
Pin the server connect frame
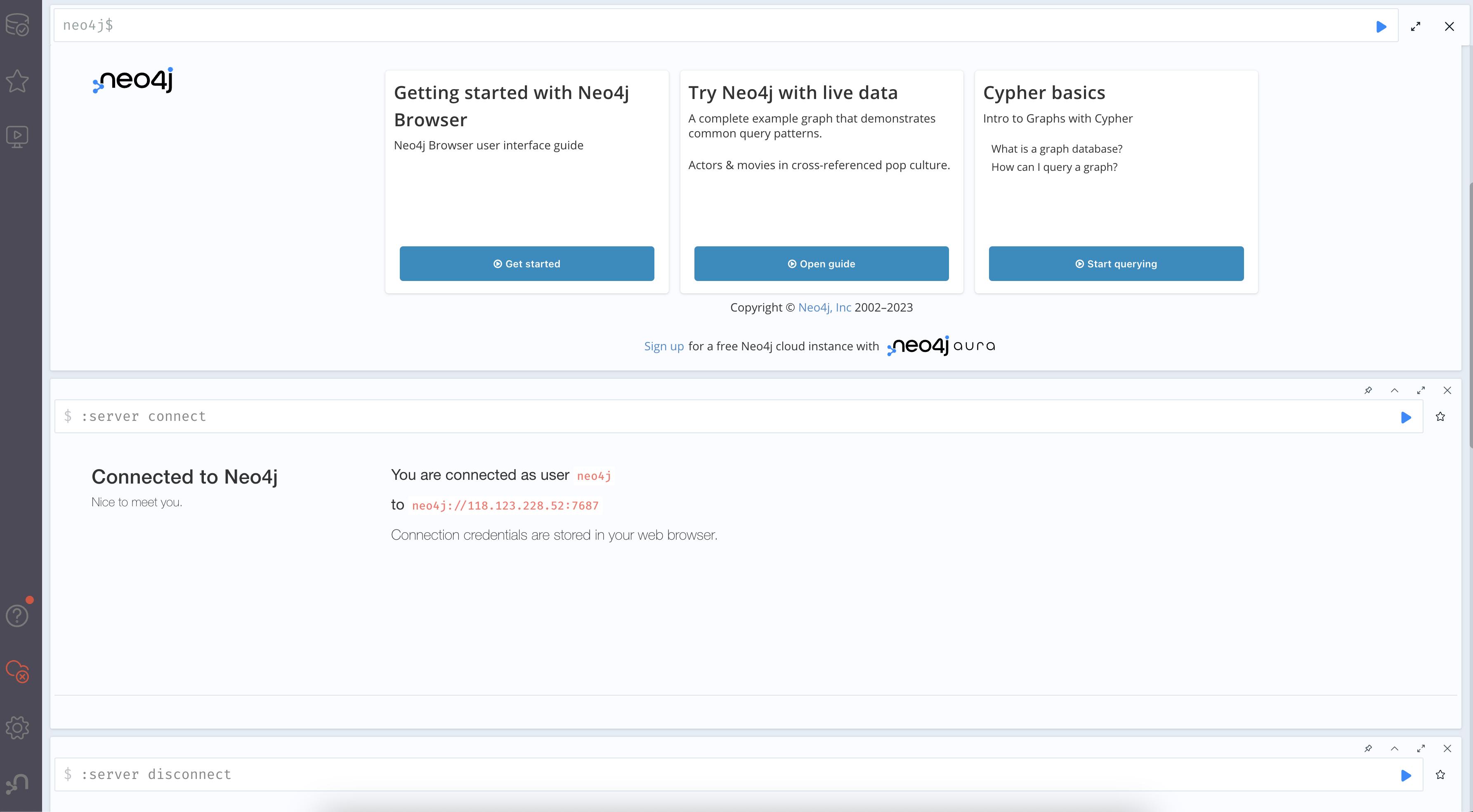tap(1368, 390)
